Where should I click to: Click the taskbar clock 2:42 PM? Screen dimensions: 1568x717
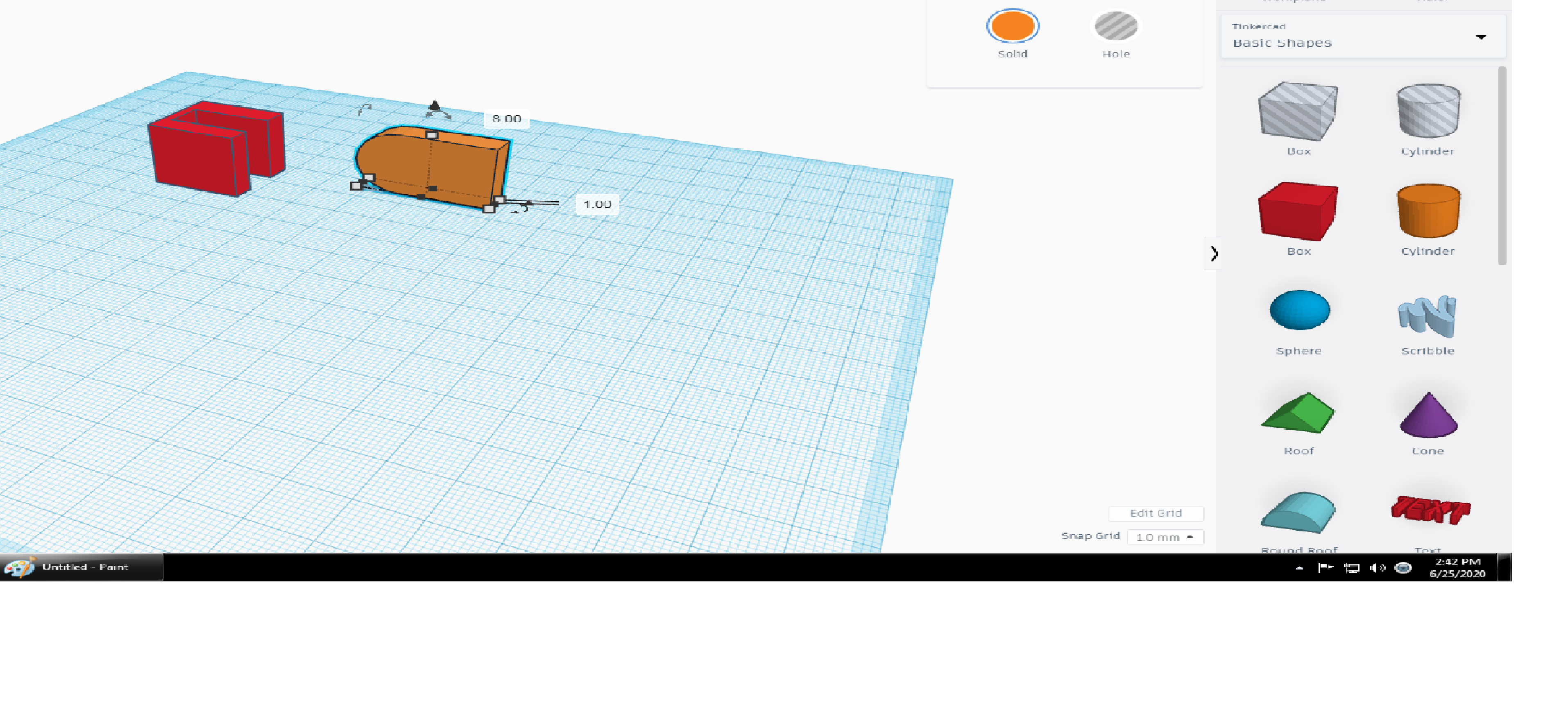pos(1457,567)
